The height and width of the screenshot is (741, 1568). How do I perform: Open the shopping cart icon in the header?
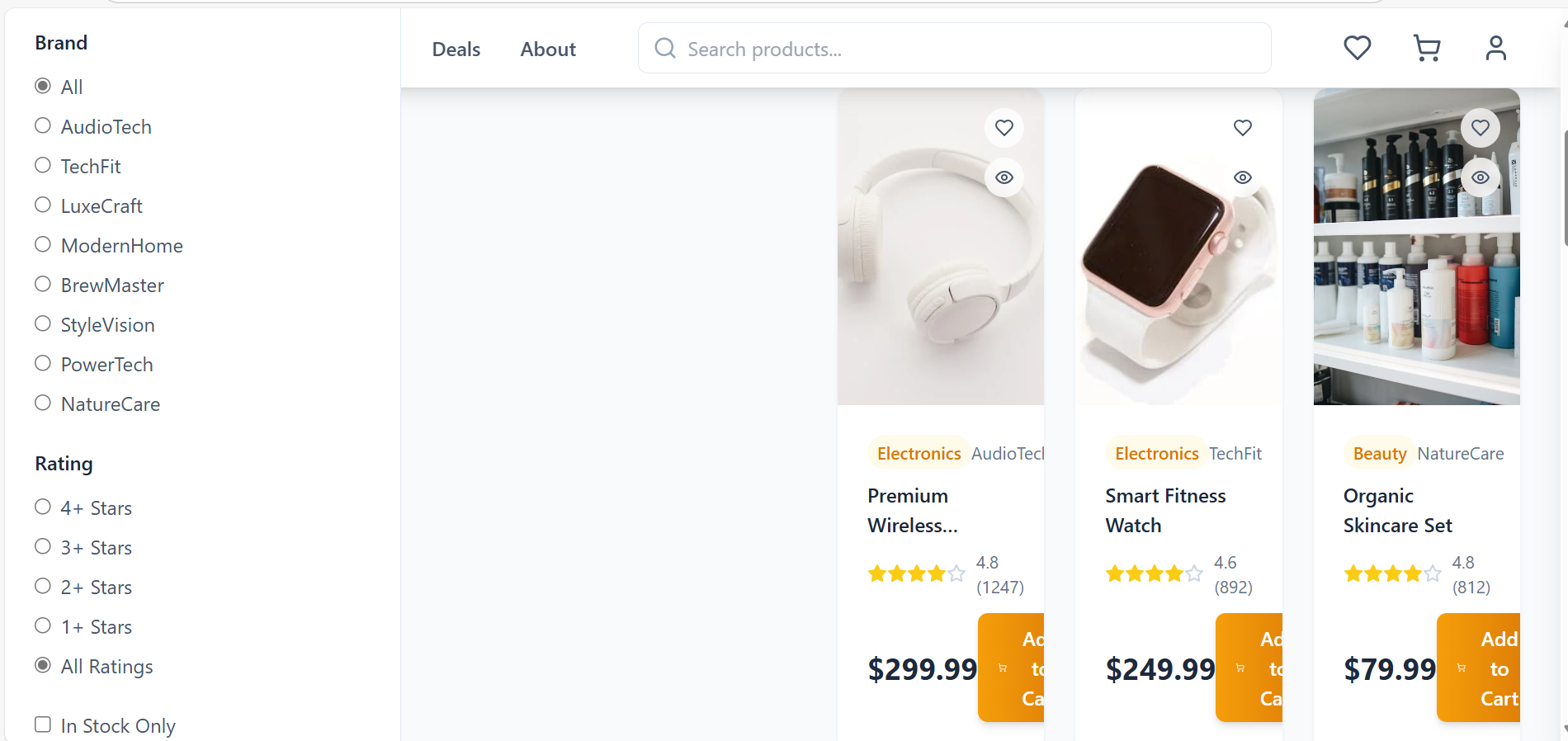pyautogui.click(x=1427, y=48)
